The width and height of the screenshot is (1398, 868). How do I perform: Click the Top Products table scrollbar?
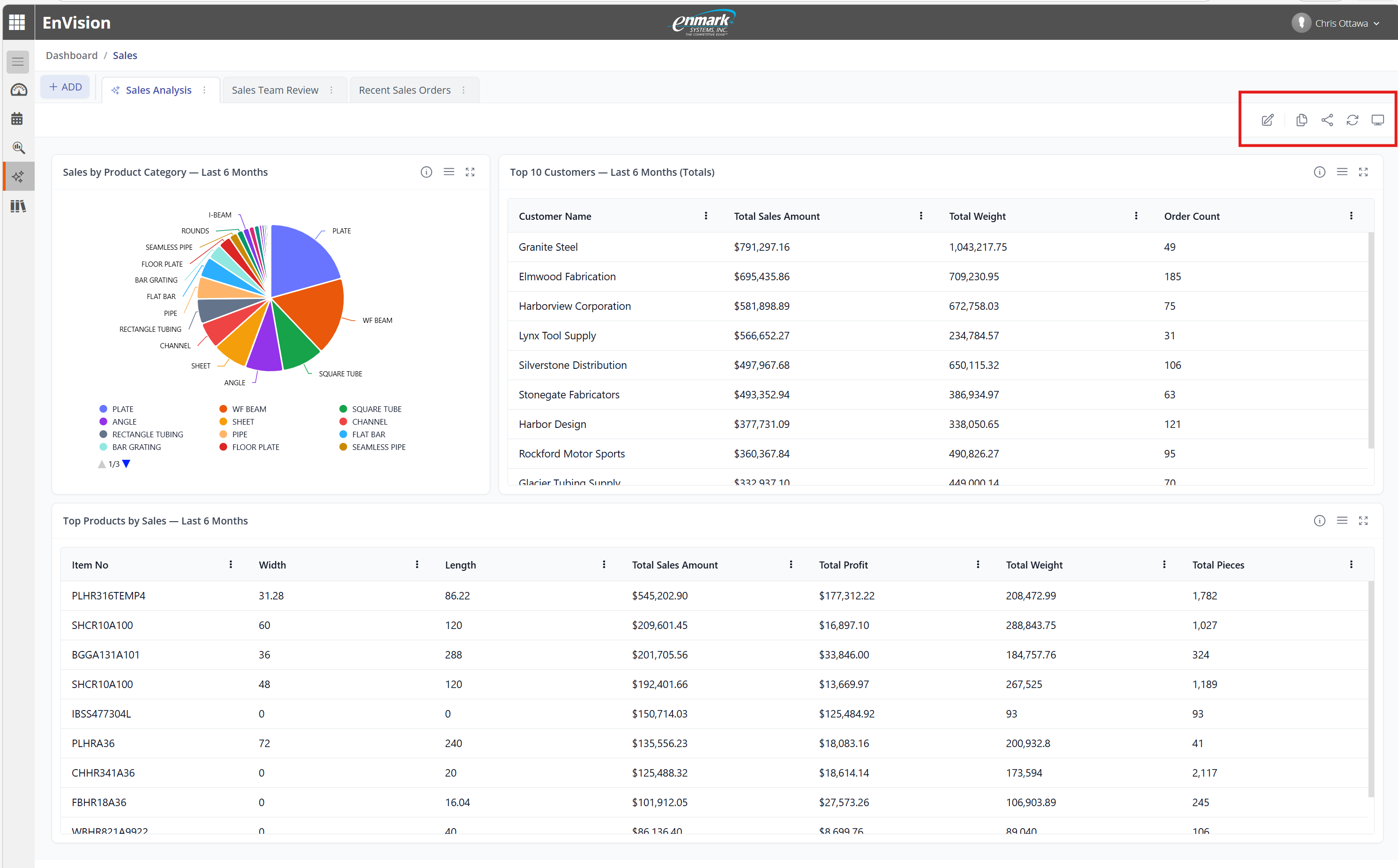coord(1371,689)
